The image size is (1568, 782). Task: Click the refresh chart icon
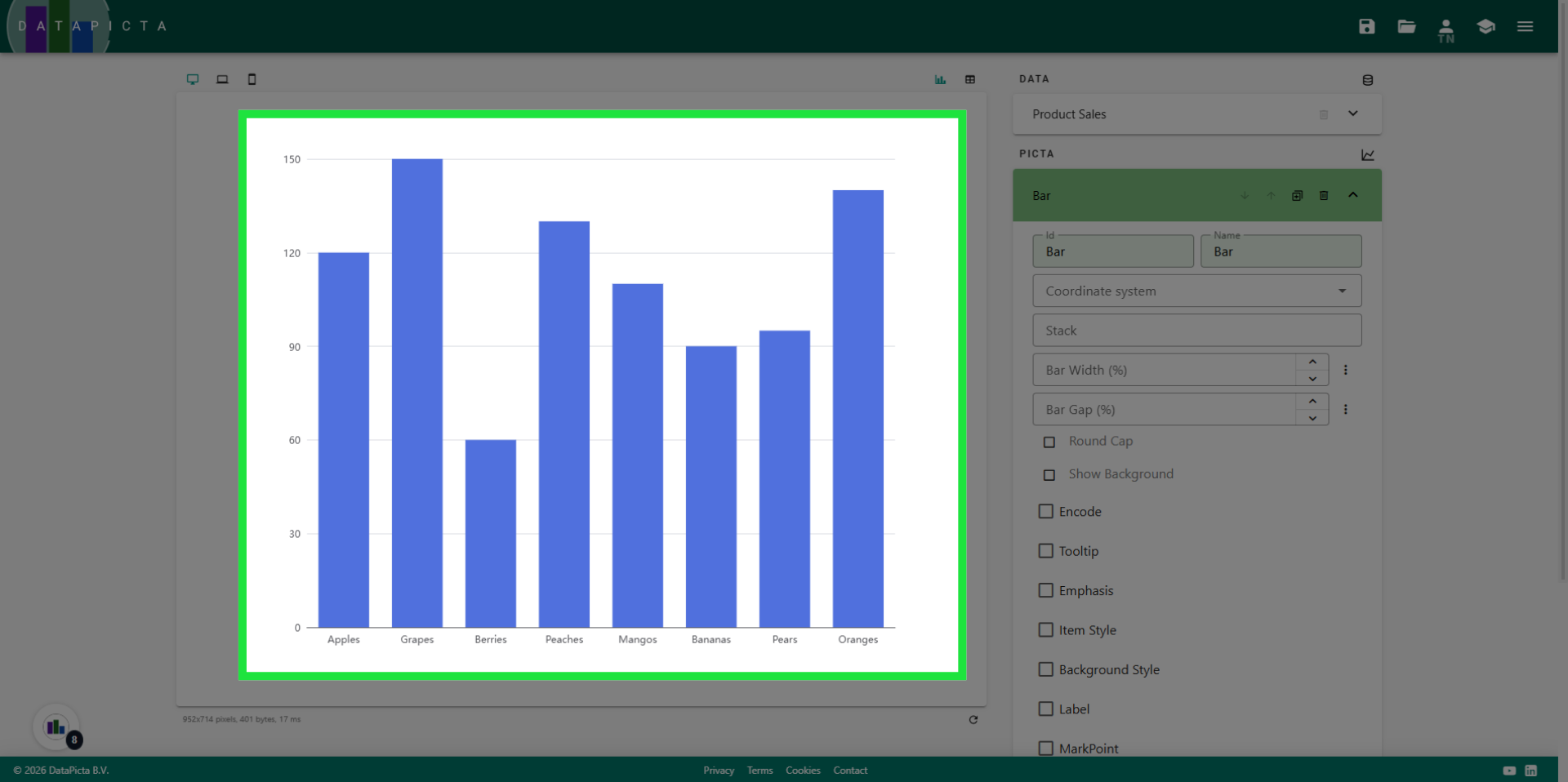coord(973,720)
